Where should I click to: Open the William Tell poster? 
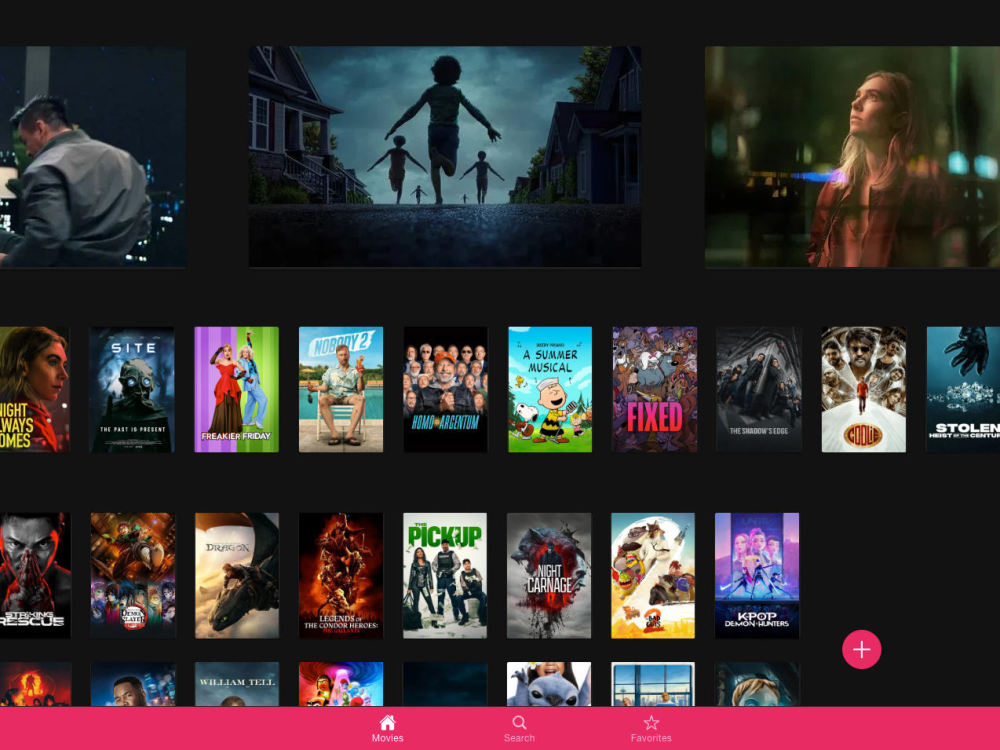coord(237,684)
